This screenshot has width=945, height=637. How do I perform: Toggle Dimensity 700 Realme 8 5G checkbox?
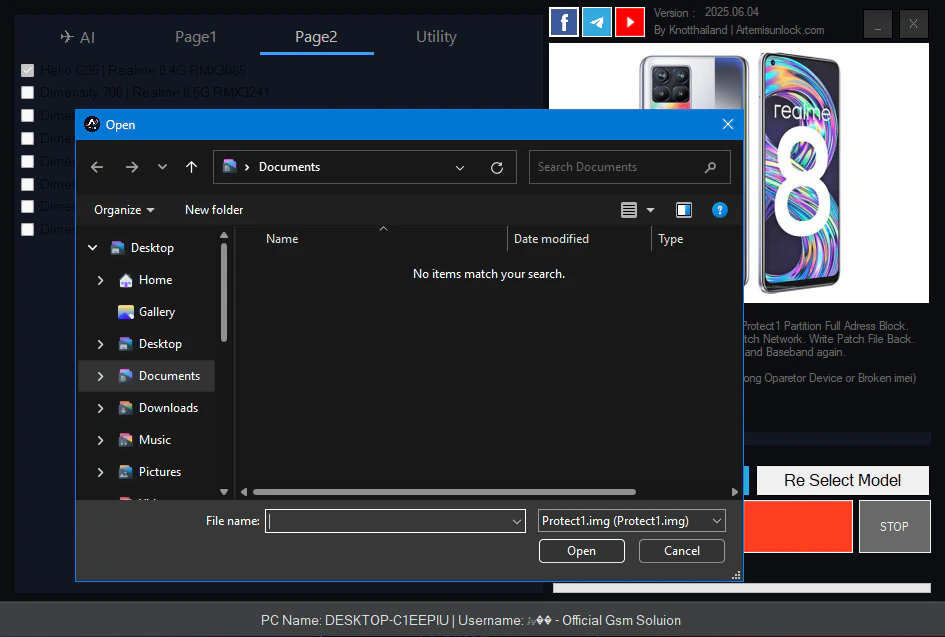click(27, 93)
